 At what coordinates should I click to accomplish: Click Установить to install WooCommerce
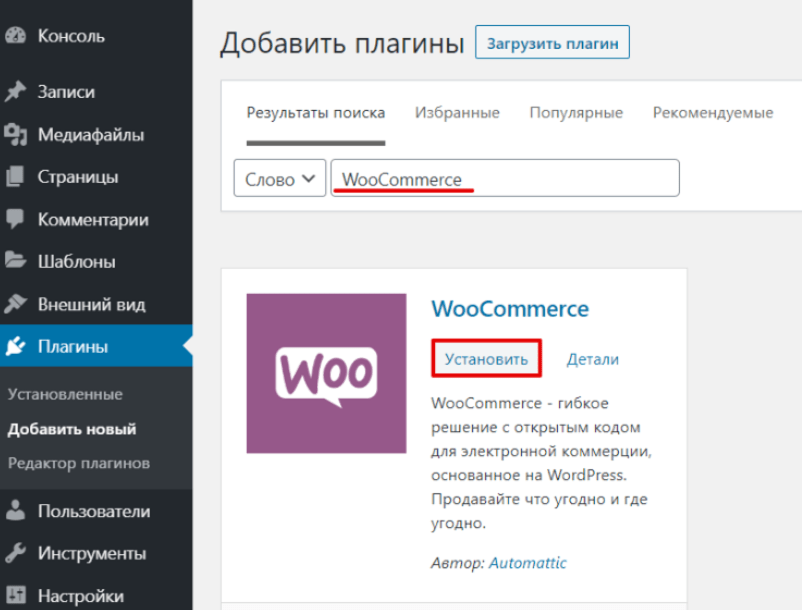point(486,359)
